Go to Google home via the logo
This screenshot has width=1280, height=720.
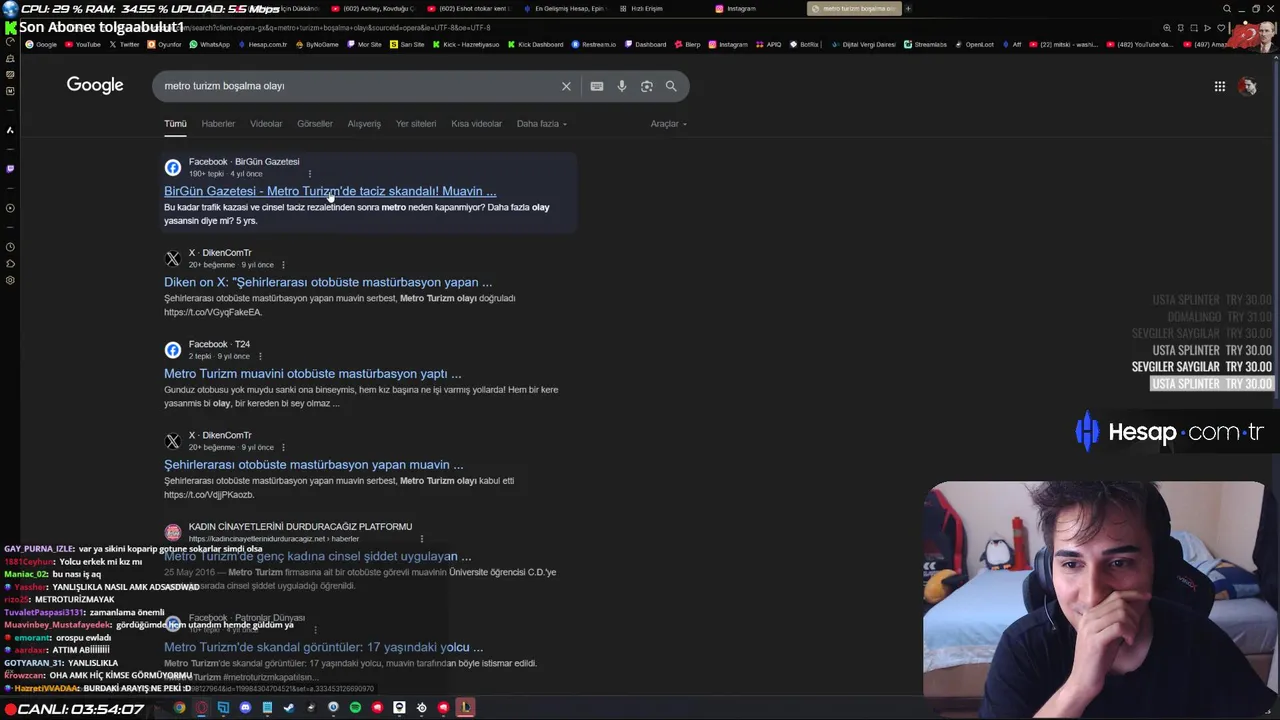(x=95, y=85)
